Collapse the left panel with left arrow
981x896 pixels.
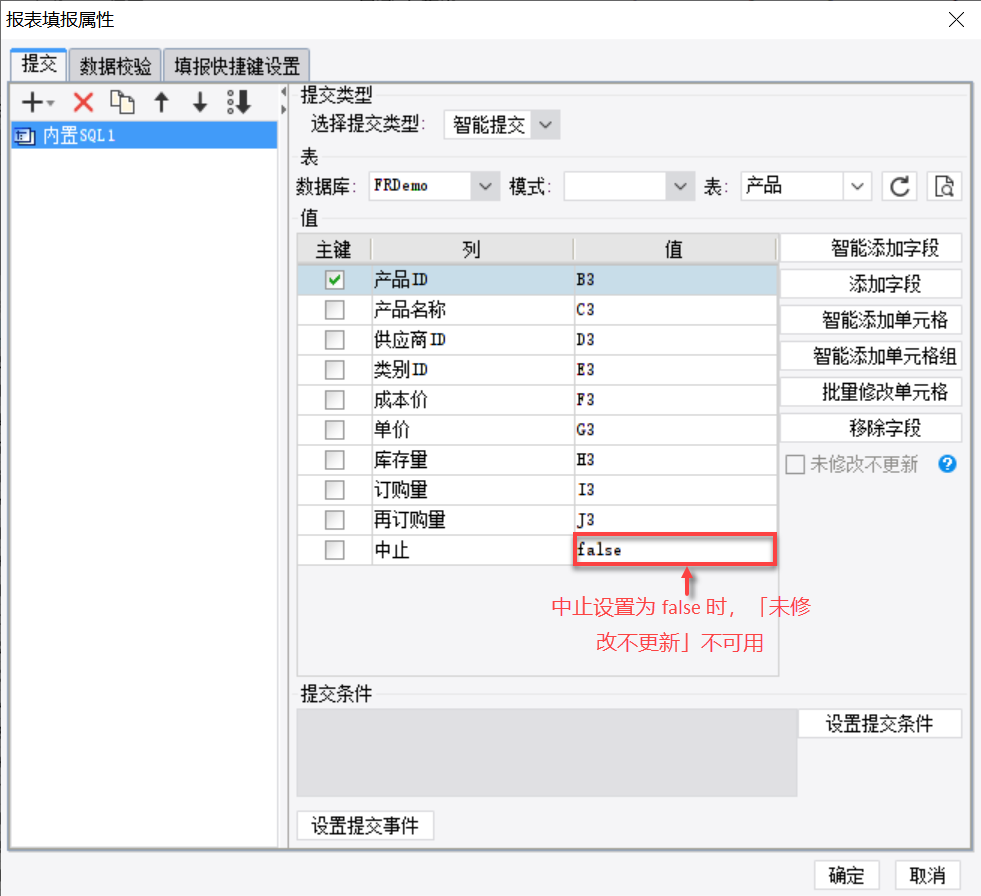tap(283, 92)
